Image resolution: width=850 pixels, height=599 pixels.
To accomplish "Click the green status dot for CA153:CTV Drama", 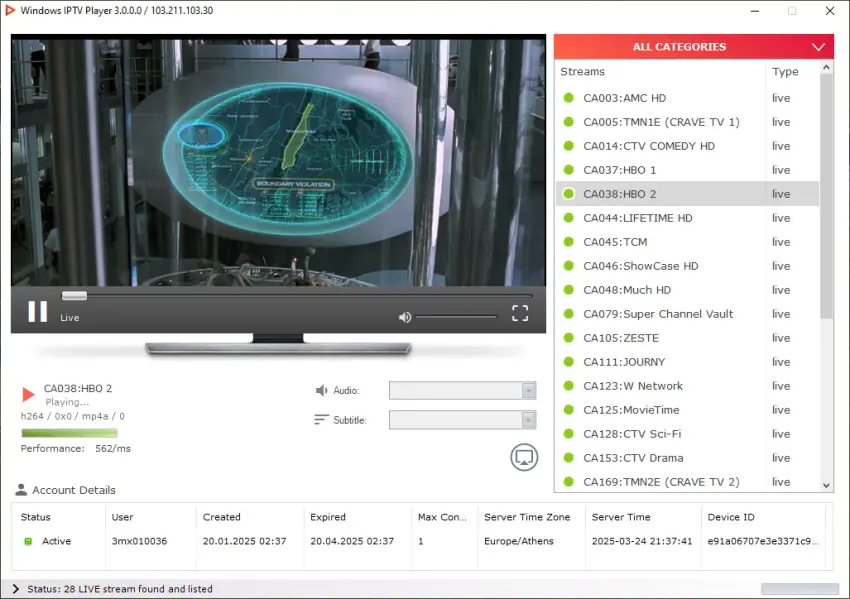I will coord(569,458).
